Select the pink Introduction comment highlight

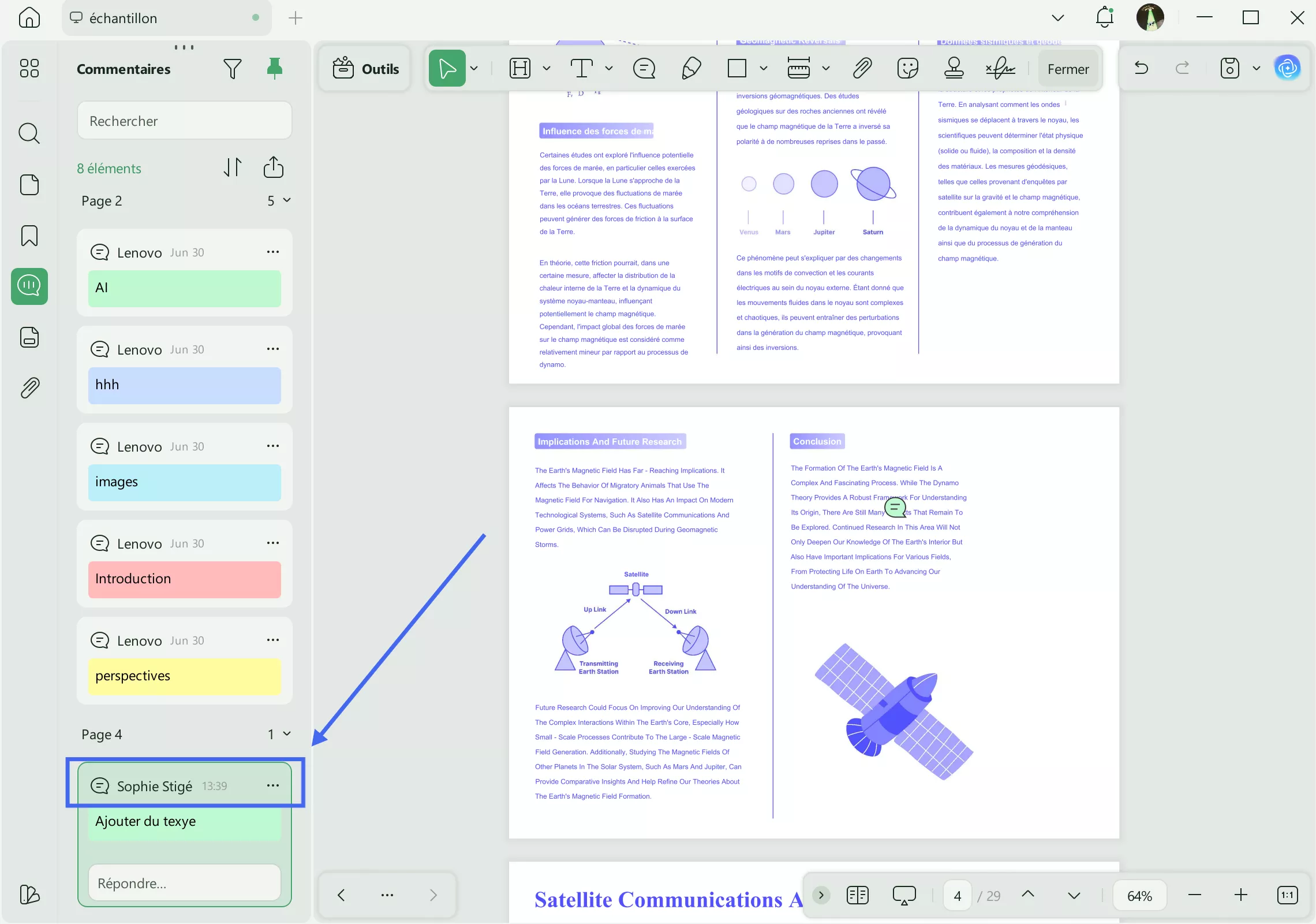[x=184, y=579]
